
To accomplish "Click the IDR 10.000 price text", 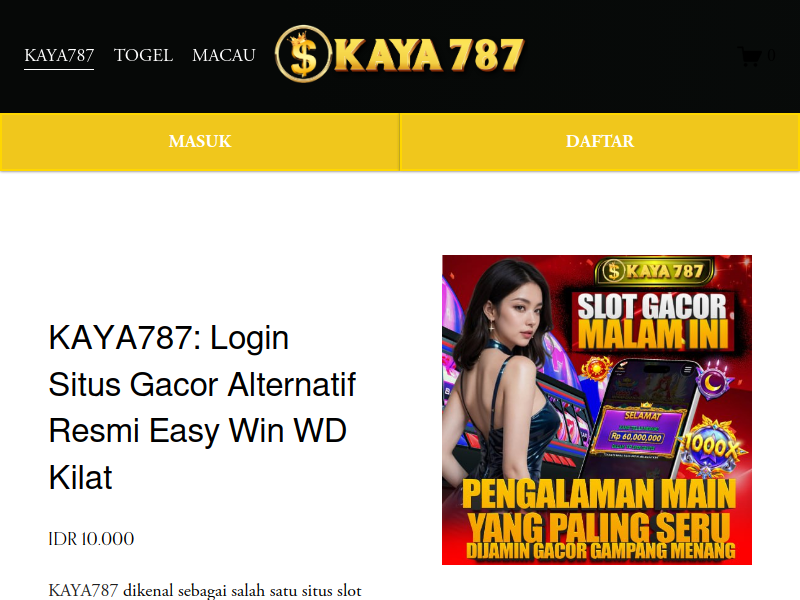I will click(91, 539).
